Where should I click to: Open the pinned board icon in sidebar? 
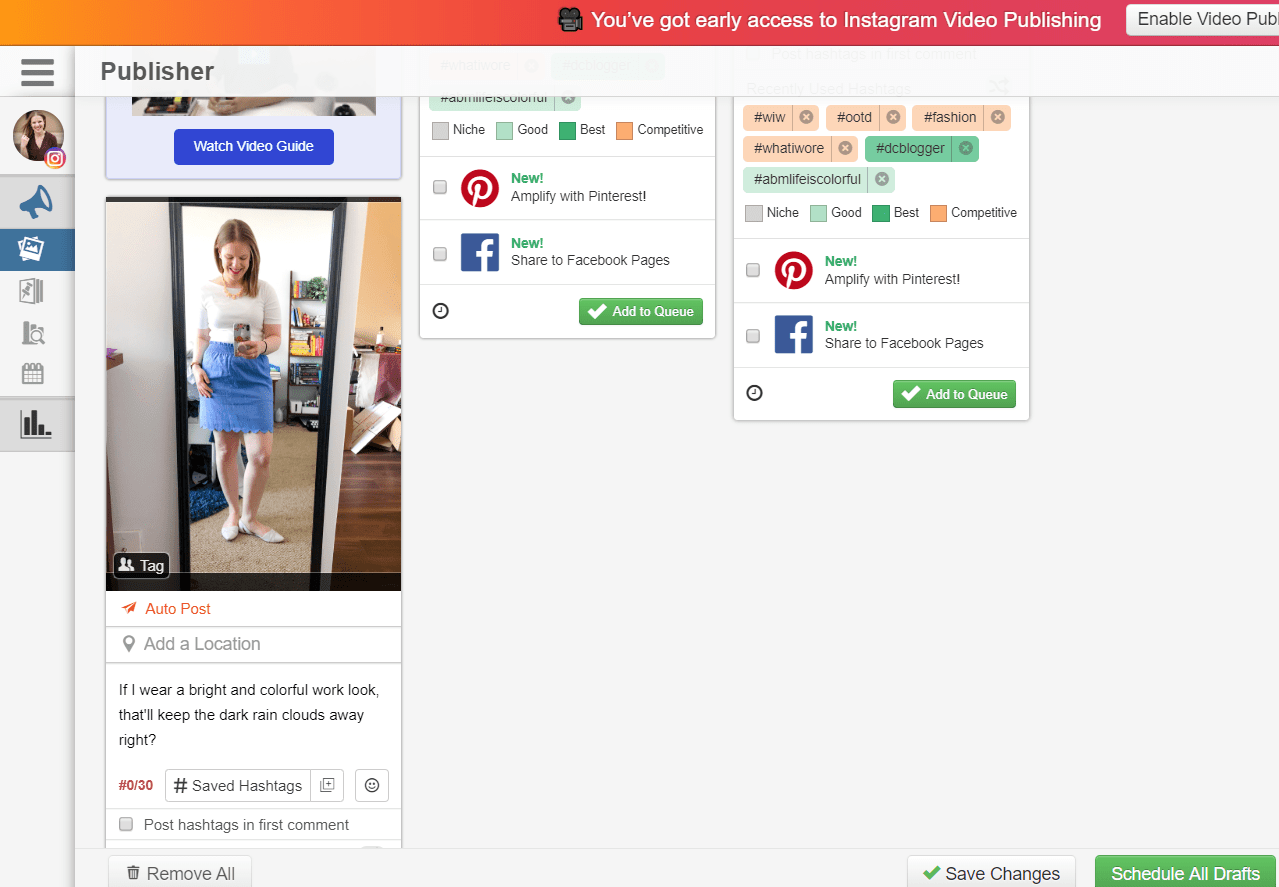[32, 291]
